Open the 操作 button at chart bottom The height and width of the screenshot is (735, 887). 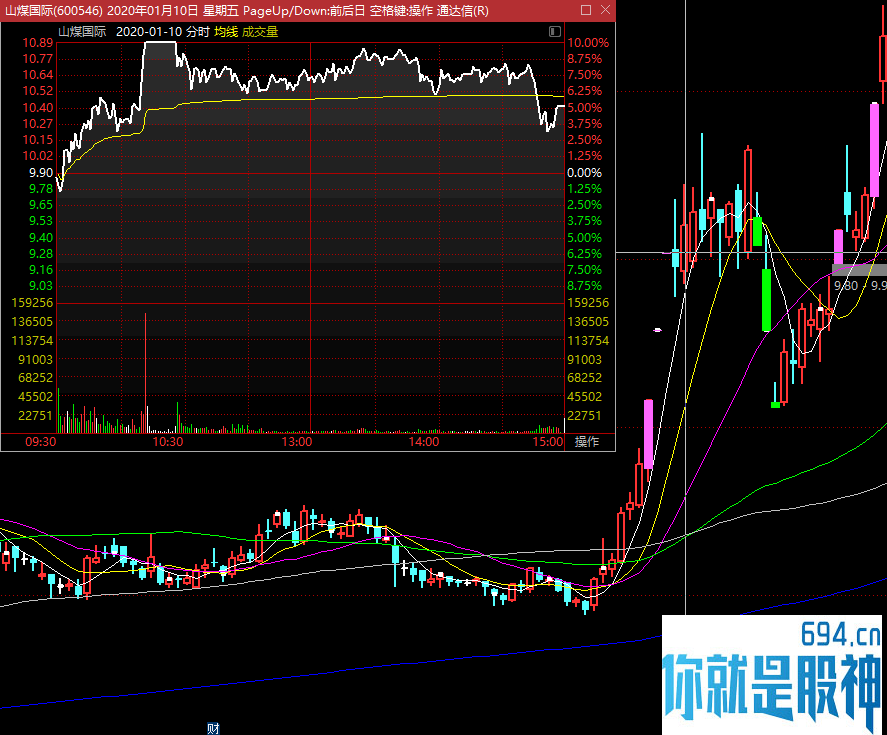[x=587, y=442]
